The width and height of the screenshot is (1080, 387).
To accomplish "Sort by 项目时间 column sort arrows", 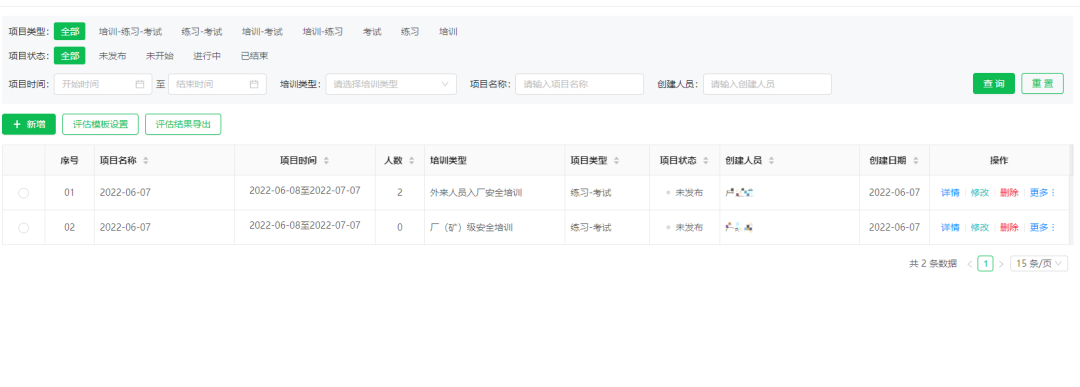I will [326, 160].
